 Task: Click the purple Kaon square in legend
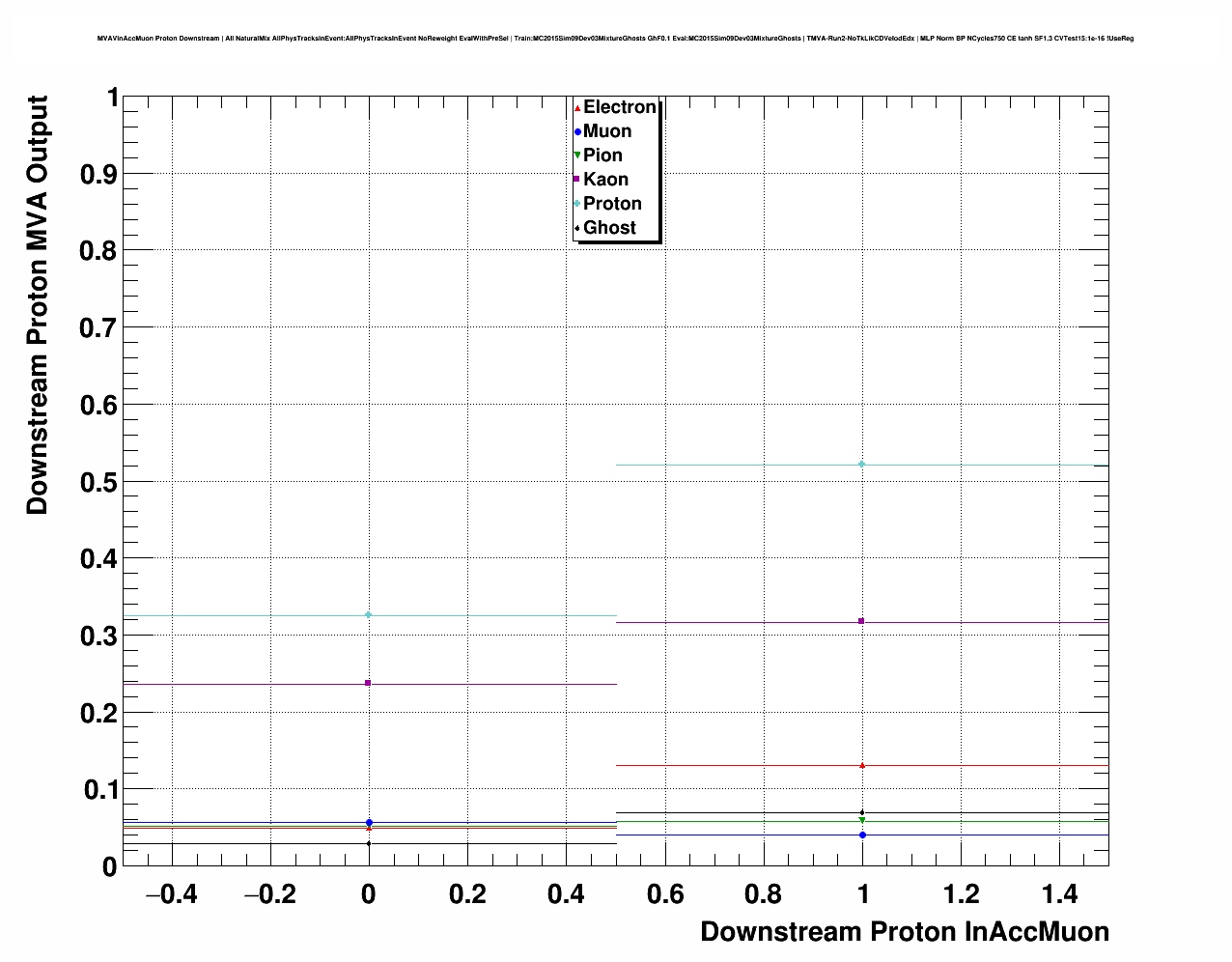(577, 180)
